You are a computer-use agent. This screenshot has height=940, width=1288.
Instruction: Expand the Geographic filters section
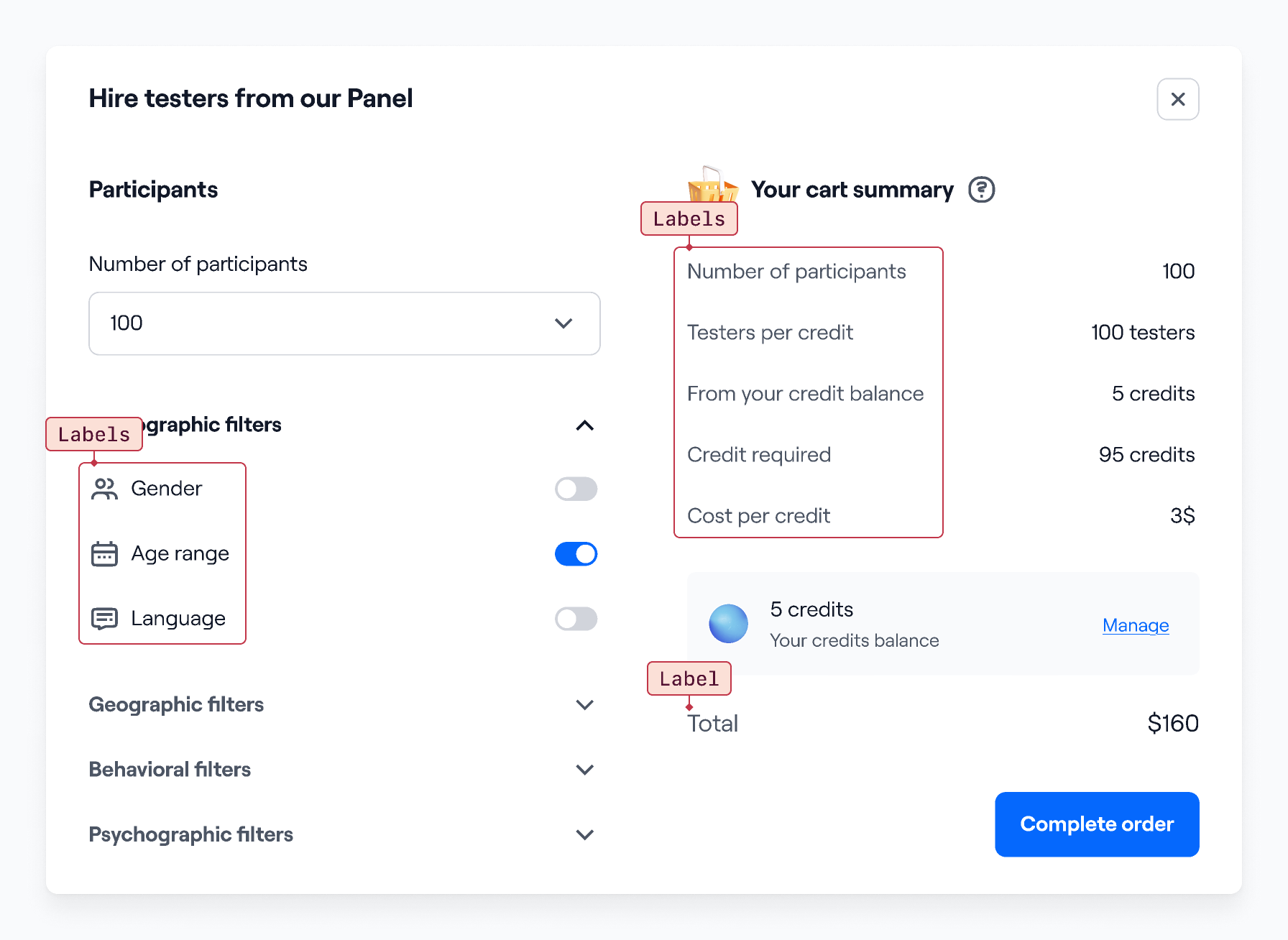pyautogui.click(x=344, y=705)
